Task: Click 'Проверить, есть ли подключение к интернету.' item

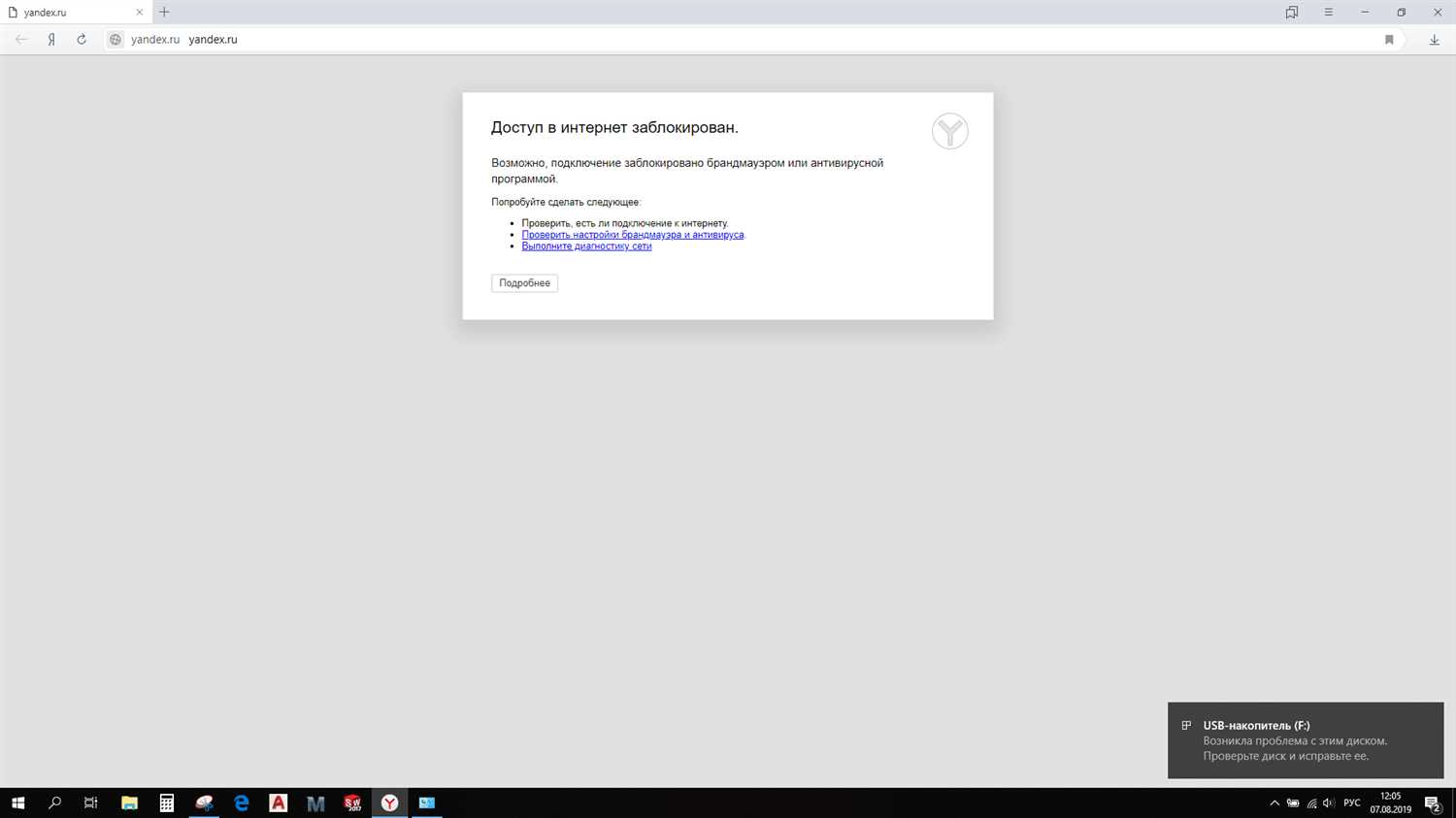Action: tap(625, 223)
